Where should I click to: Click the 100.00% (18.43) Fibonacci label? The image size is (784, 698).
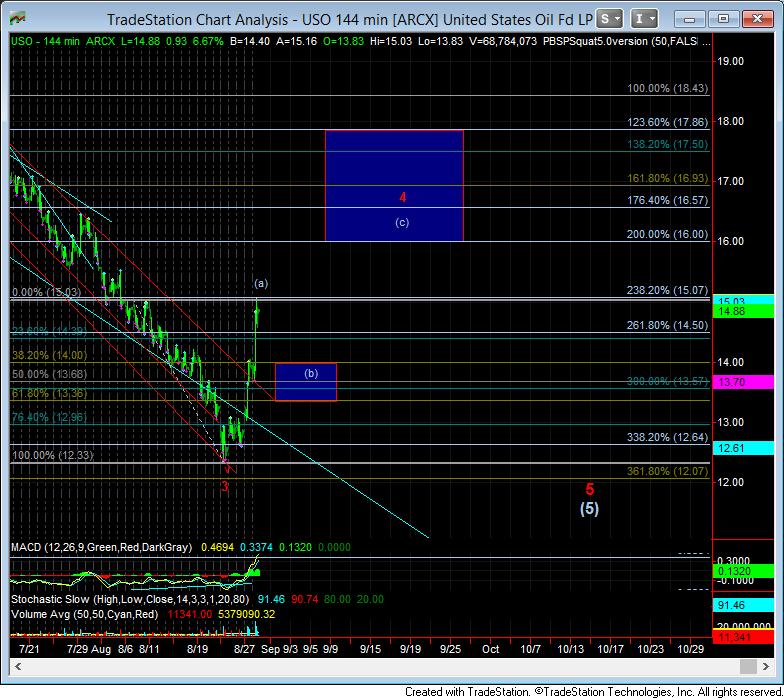click(668, 88)
